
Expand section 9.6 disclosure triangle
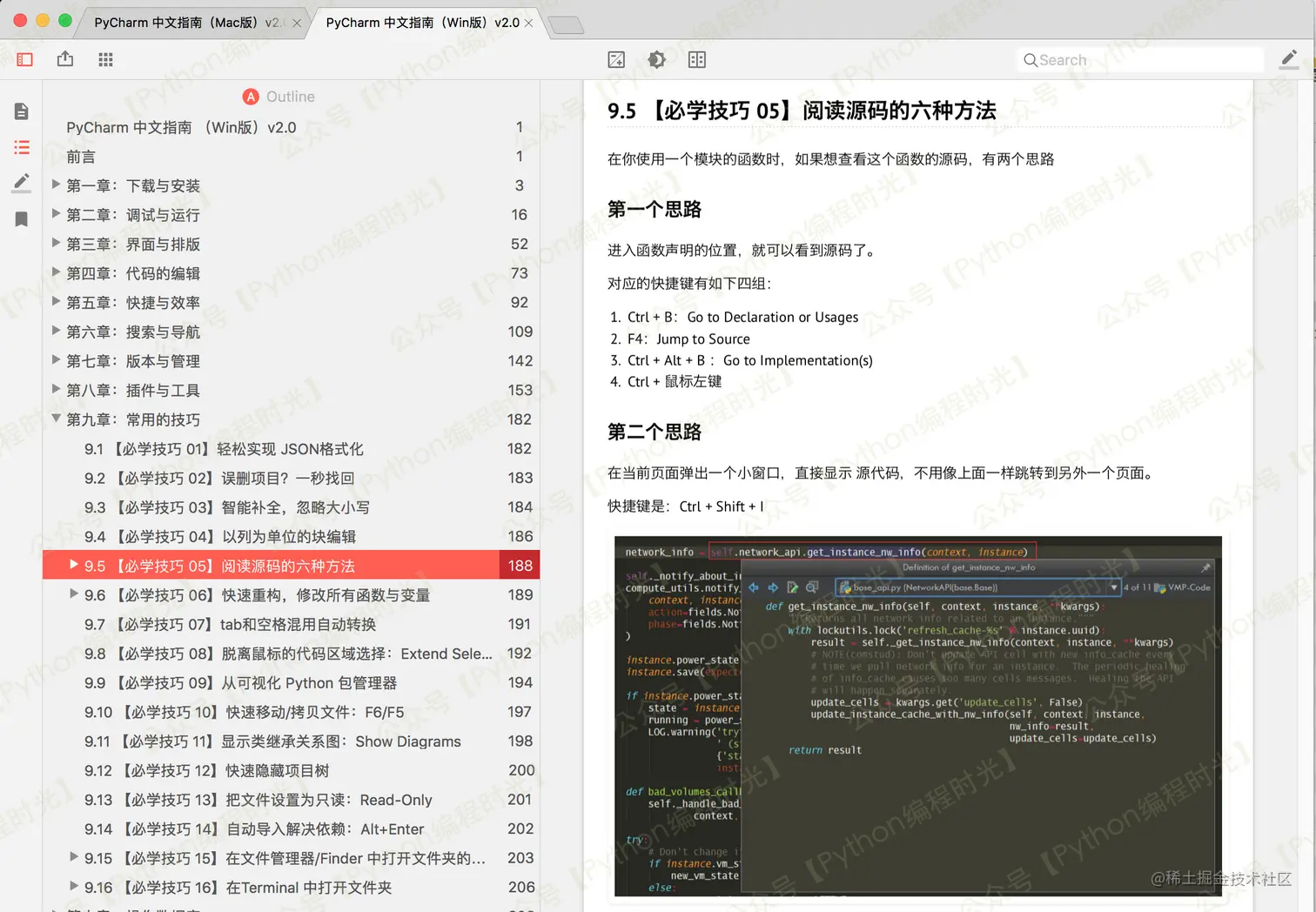[74, 593]
